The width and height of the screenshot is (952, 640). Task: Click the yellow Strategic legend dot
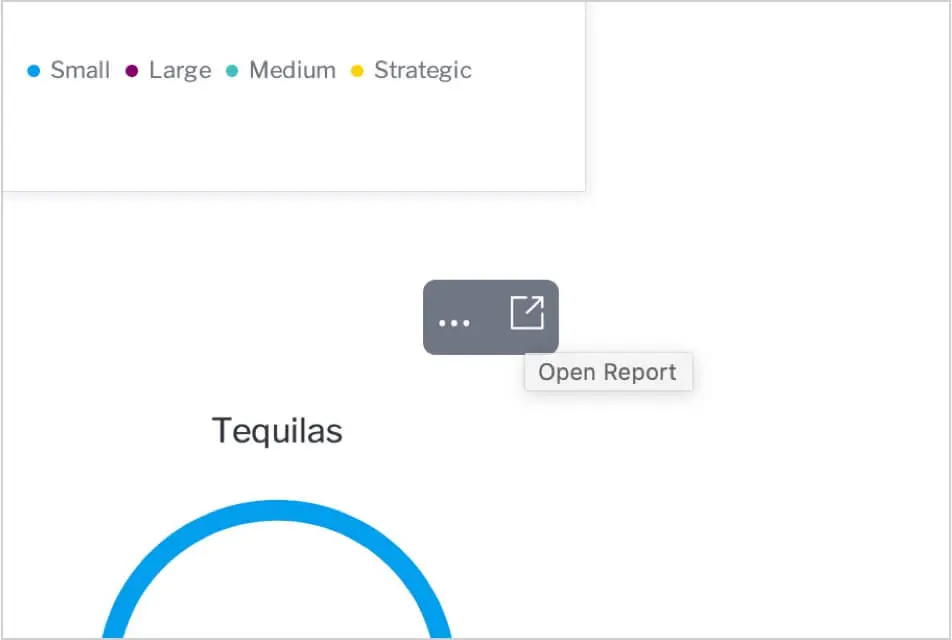[x=357, y=71]
